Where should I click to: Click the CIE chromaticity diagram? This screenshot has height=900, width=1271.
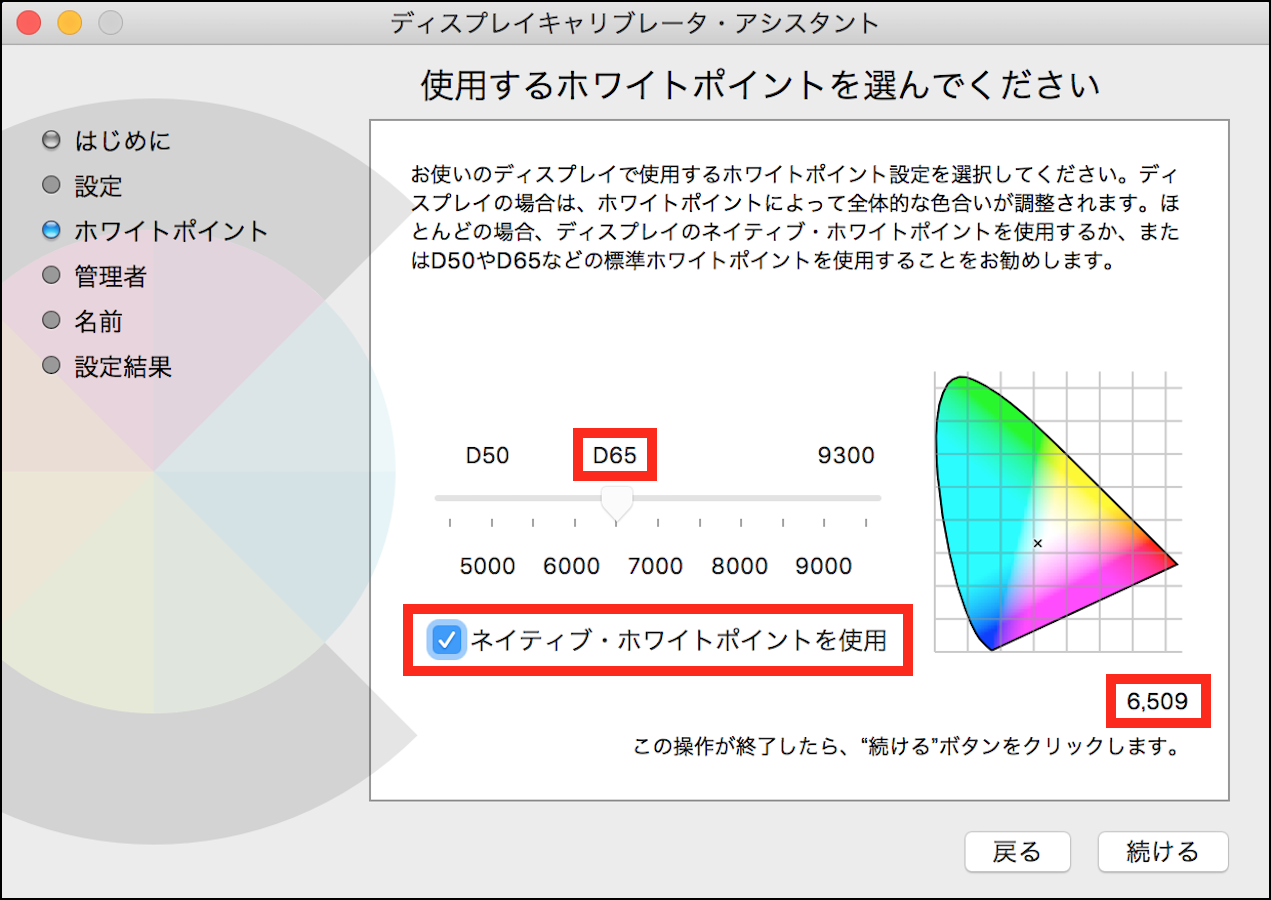point(1058,512)
